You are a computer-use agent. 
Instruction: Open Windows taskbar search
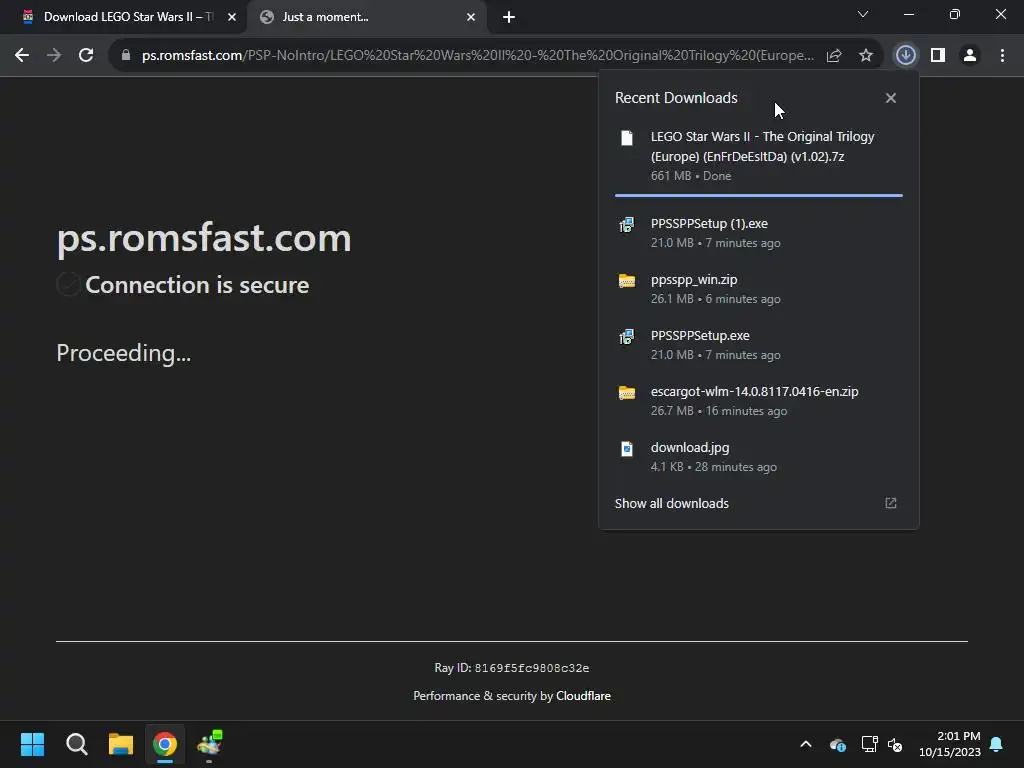point(76,744)
